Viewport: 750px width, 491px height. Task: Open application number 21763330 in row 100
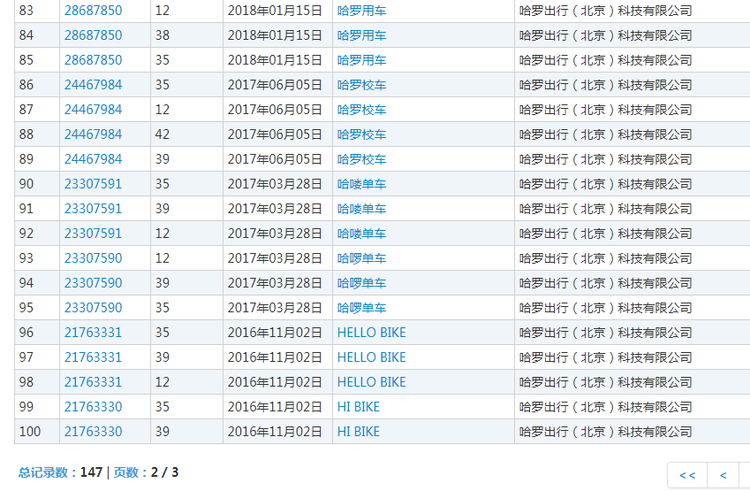[93, 432]
